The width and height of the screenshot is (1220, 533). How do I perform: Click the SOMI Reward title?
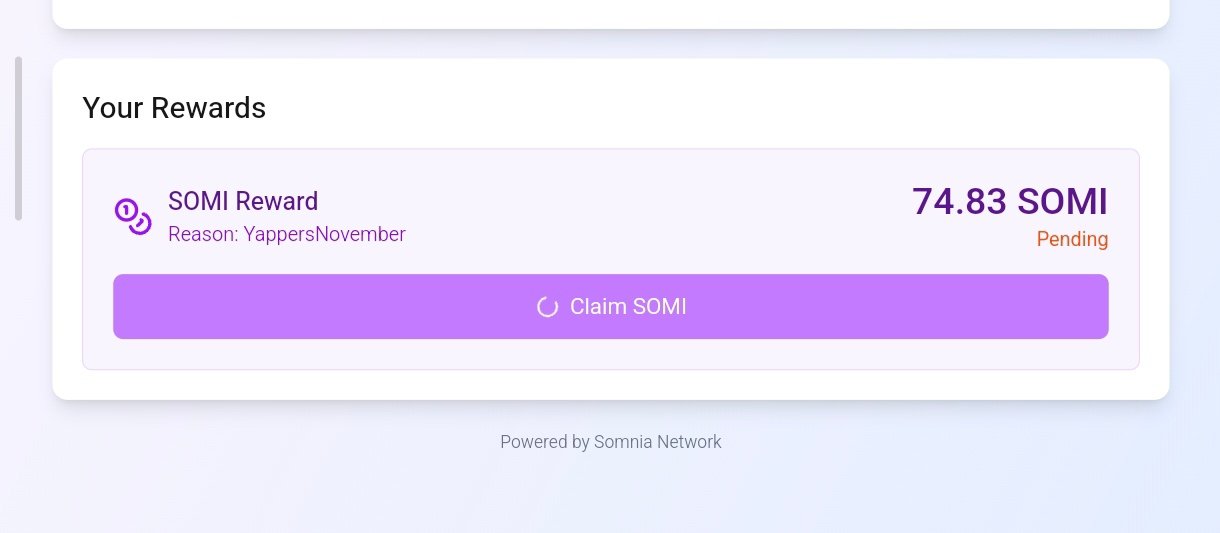point(243,202)
